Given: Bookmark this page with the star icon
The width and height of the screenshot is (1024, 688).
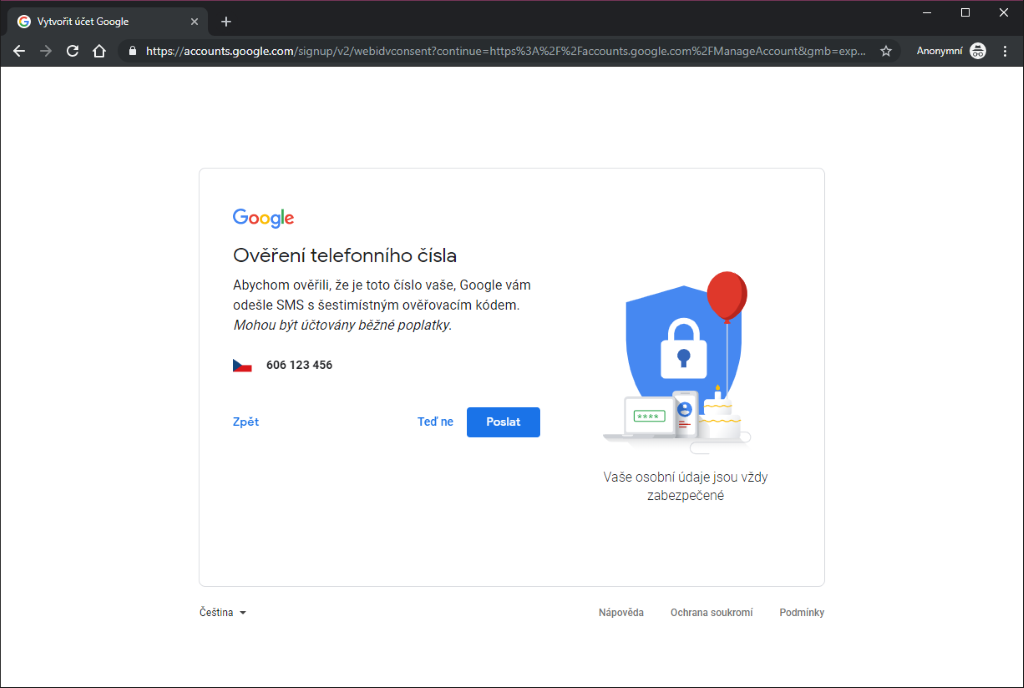Looking at the screenshot, I should (886, 51).
